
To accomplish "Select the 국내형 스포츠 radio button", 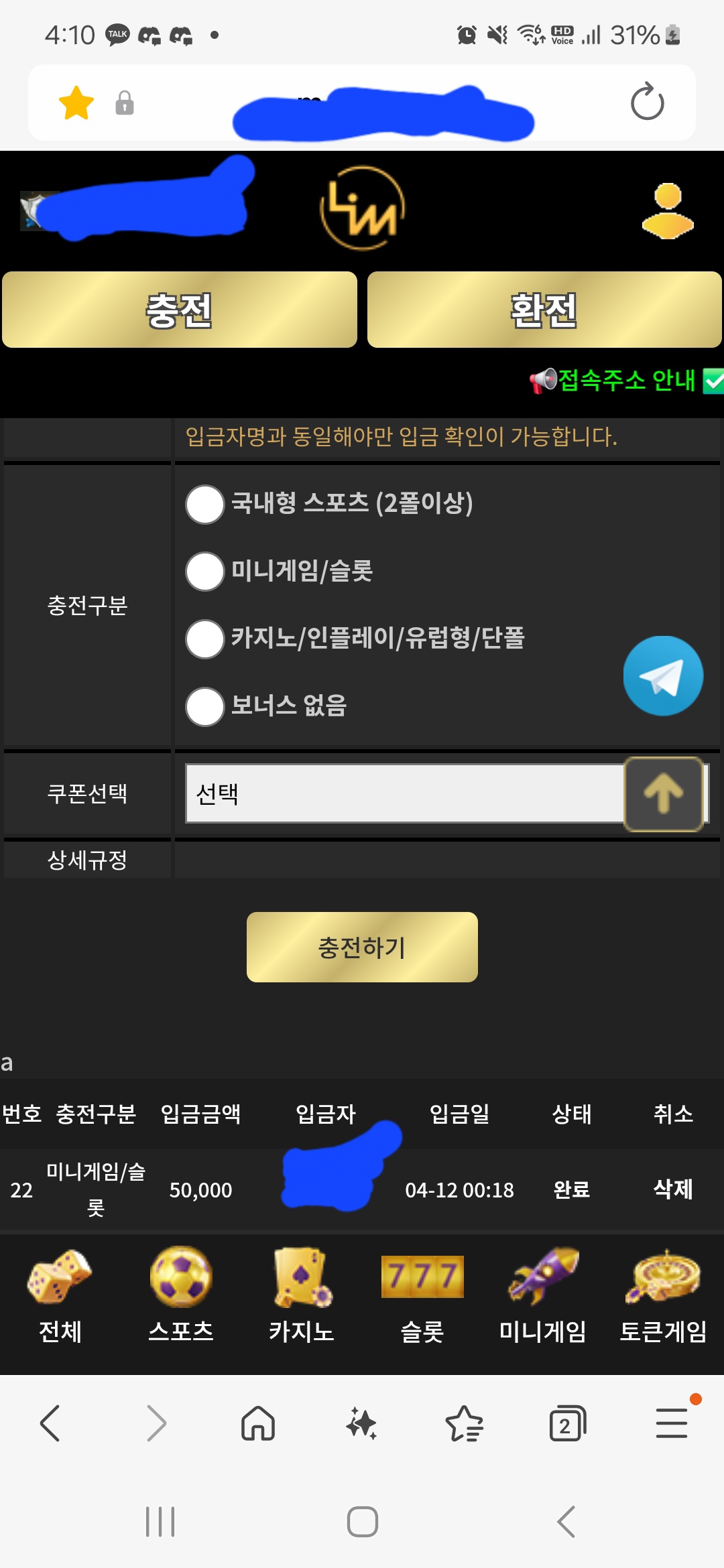I will (x=204, y=505).
